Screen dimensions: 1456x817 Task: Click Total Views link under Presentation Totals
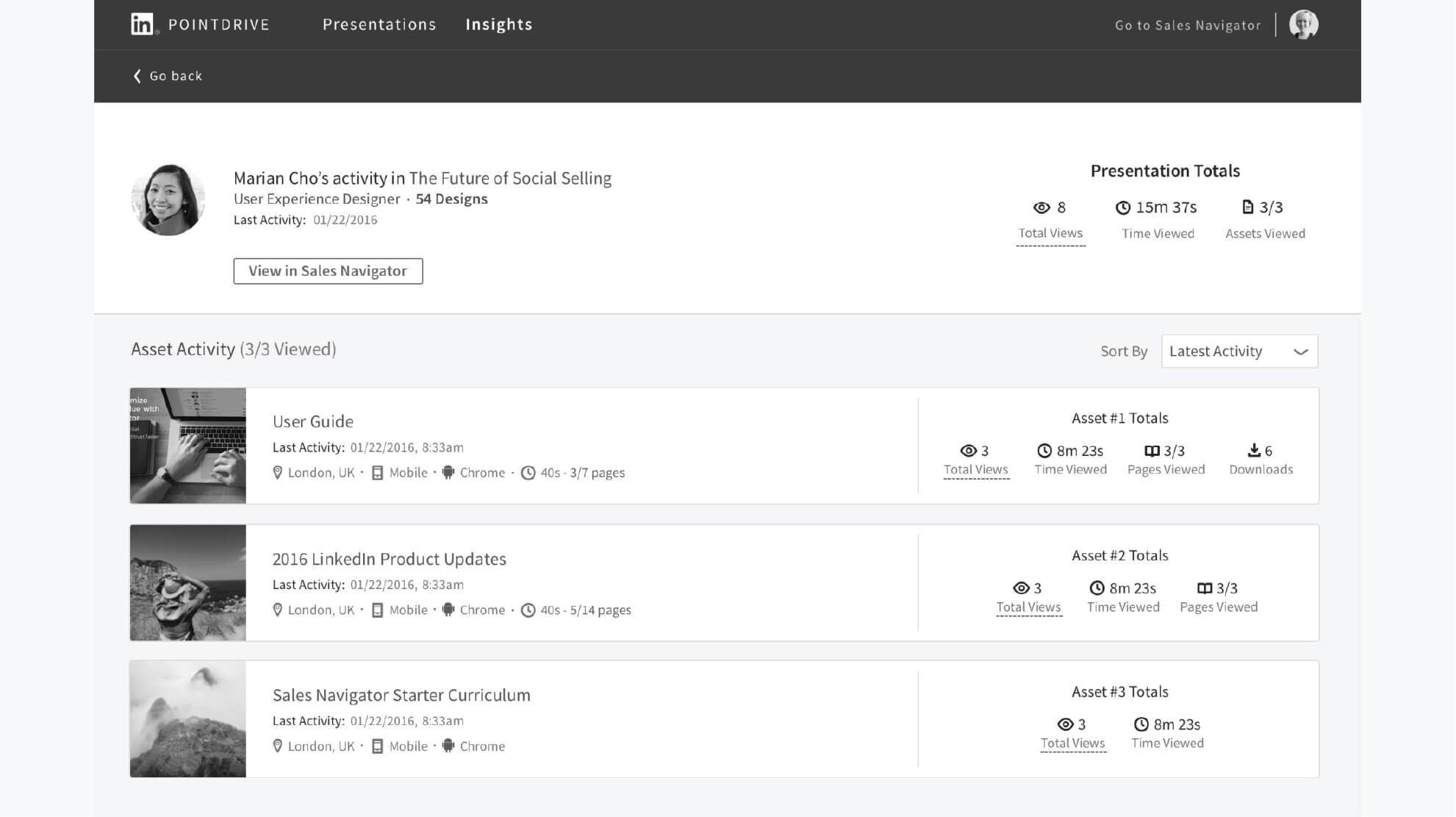tap(1050, 233)
